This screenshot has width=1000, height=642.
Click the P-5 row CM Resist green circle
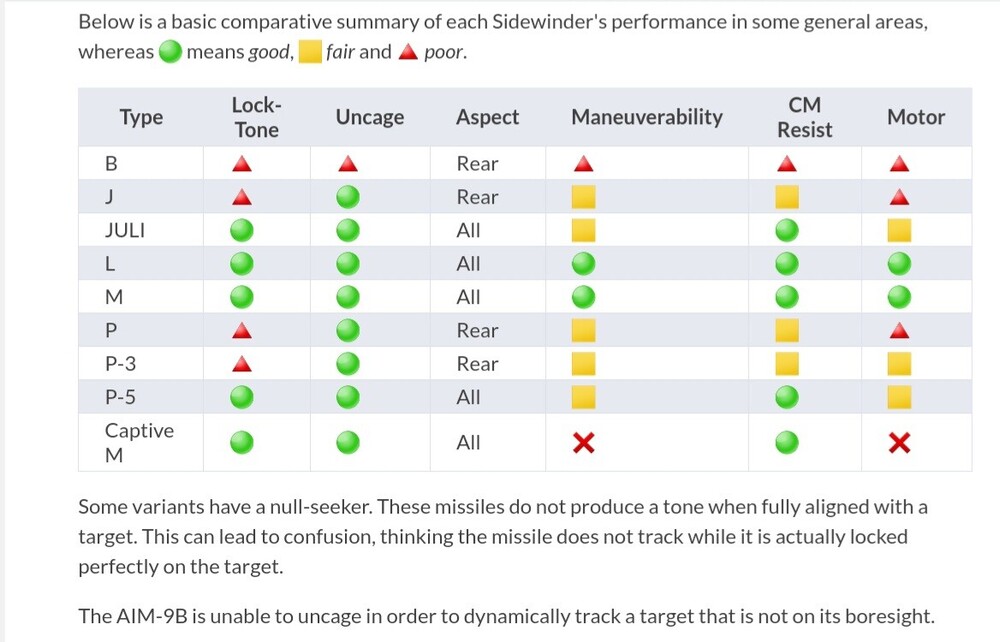[787, 397]
